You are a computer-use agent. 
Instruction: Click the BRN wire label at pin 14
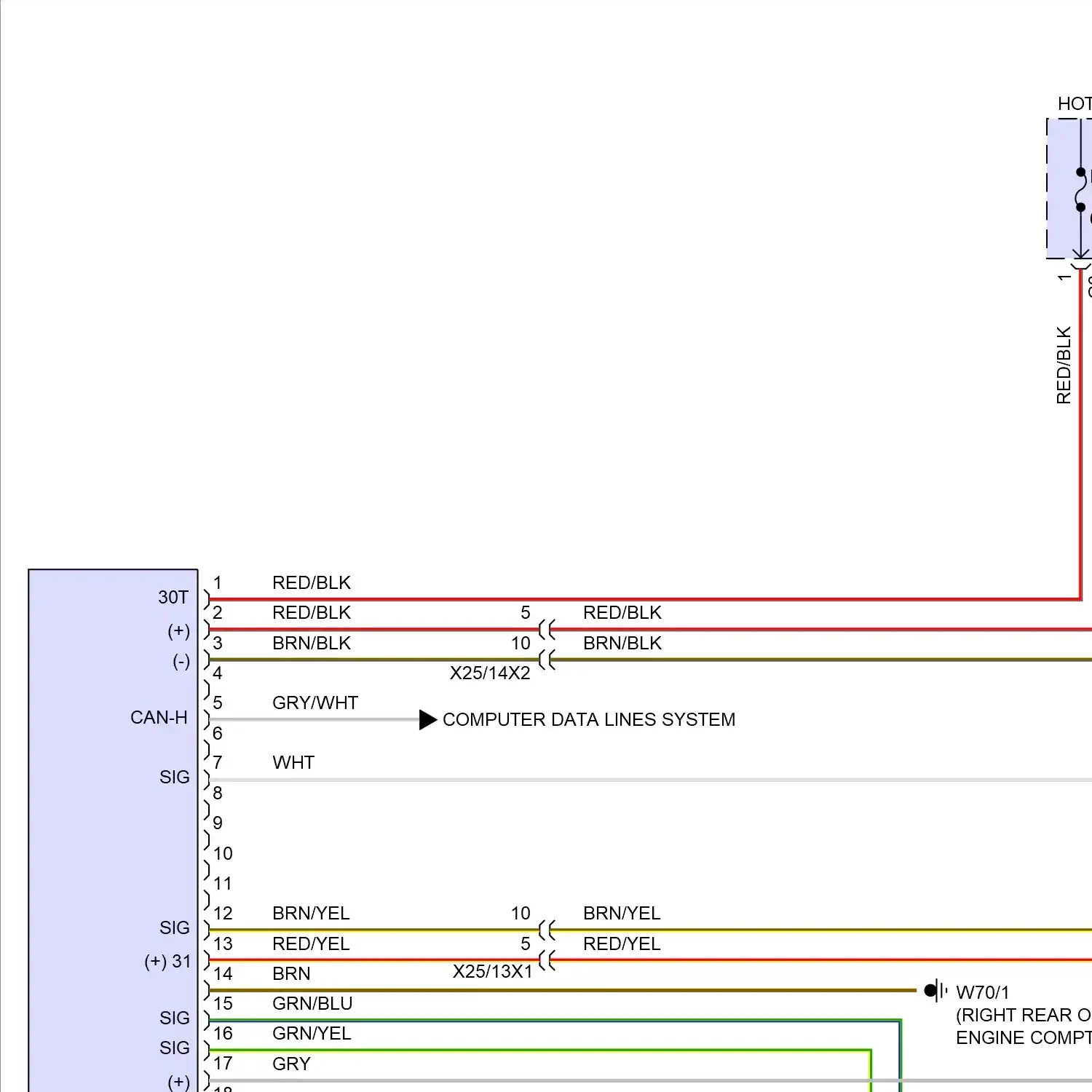point(291,974)
